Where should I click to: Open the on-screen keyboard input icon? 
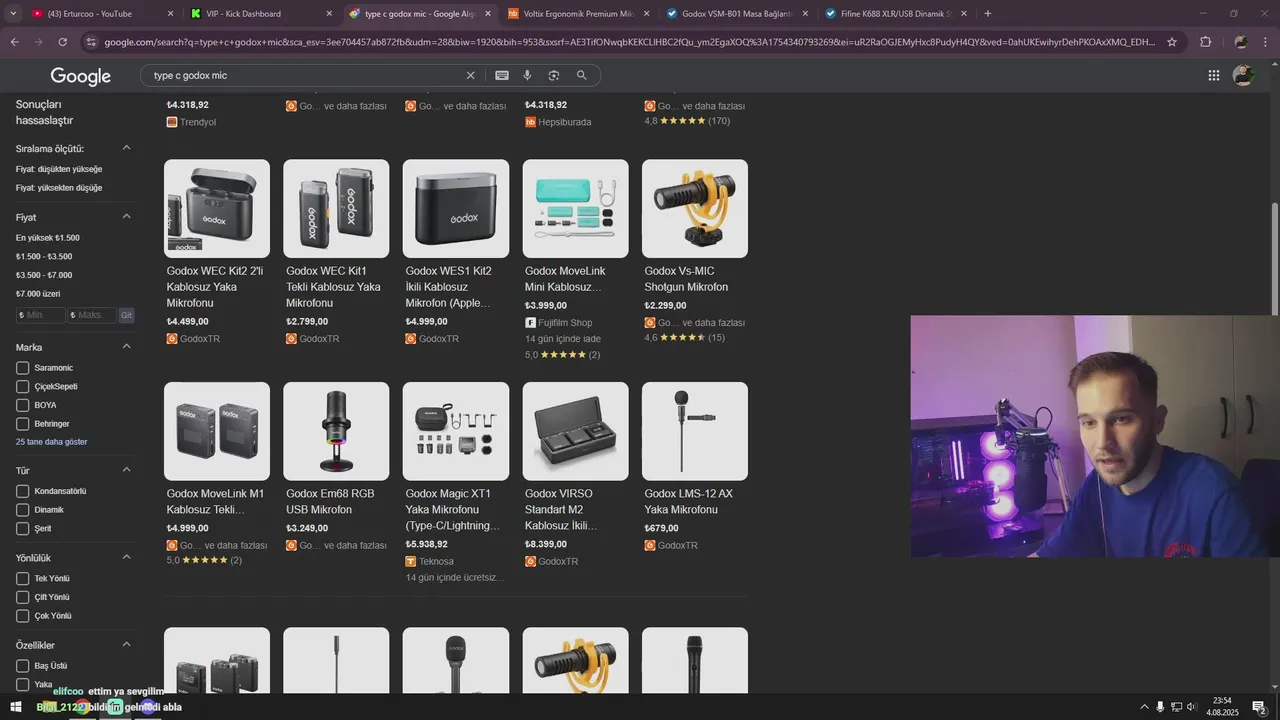tap(502, 75)
